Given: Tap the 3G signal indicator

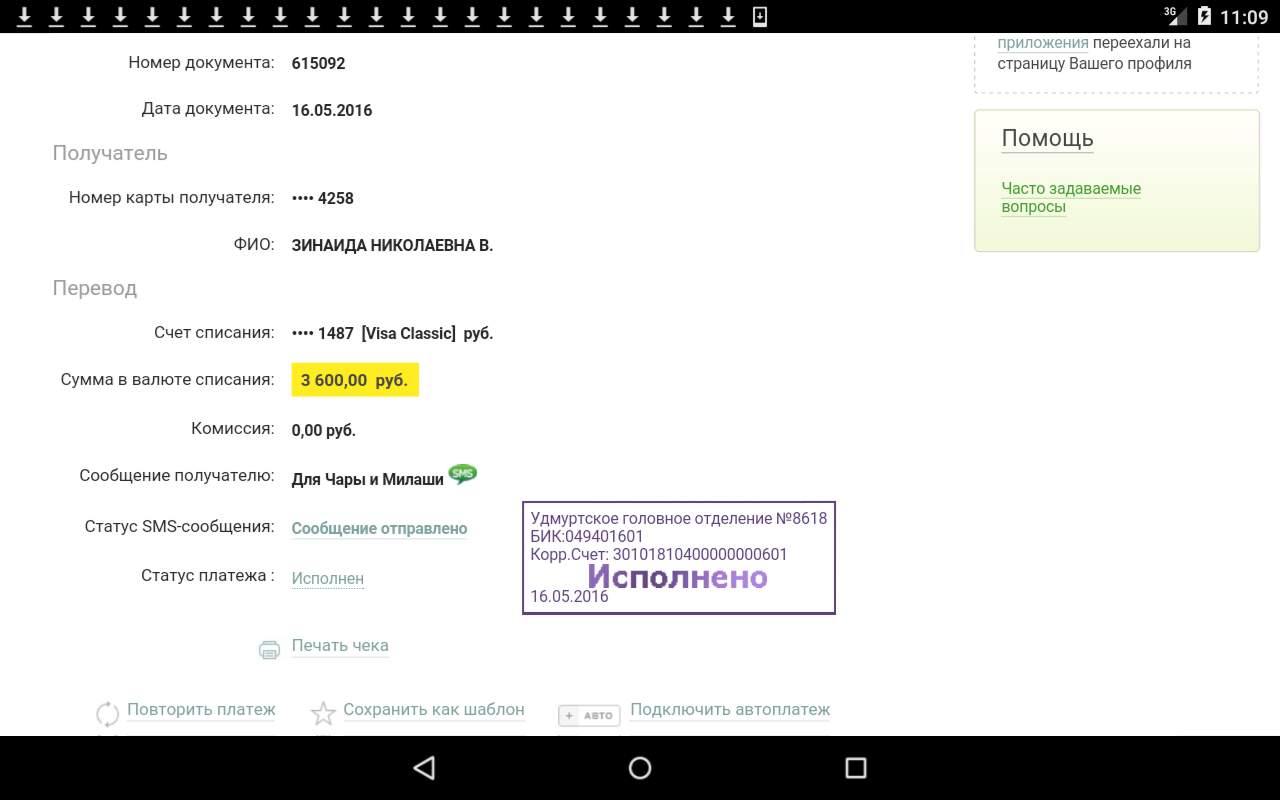Looking at the screenshot, I should pyautogui.click(x=1174, y=15).
